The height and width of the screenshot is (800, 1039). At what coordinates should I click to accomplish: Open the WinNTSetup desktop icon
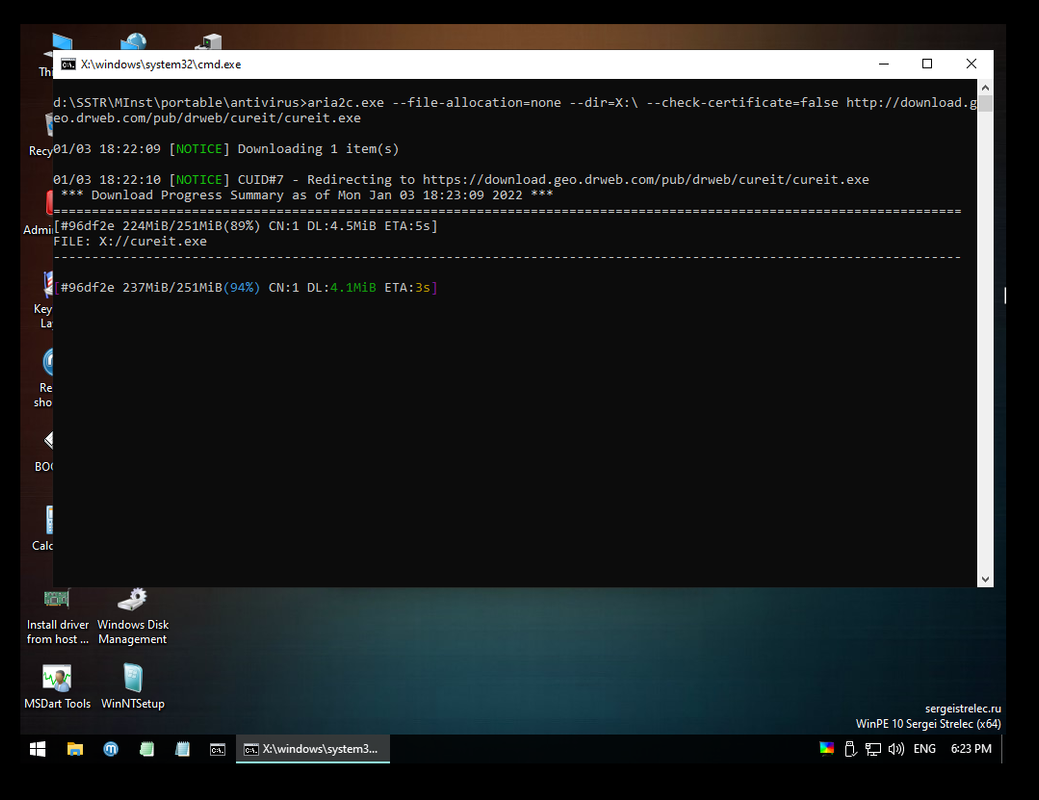133,687
